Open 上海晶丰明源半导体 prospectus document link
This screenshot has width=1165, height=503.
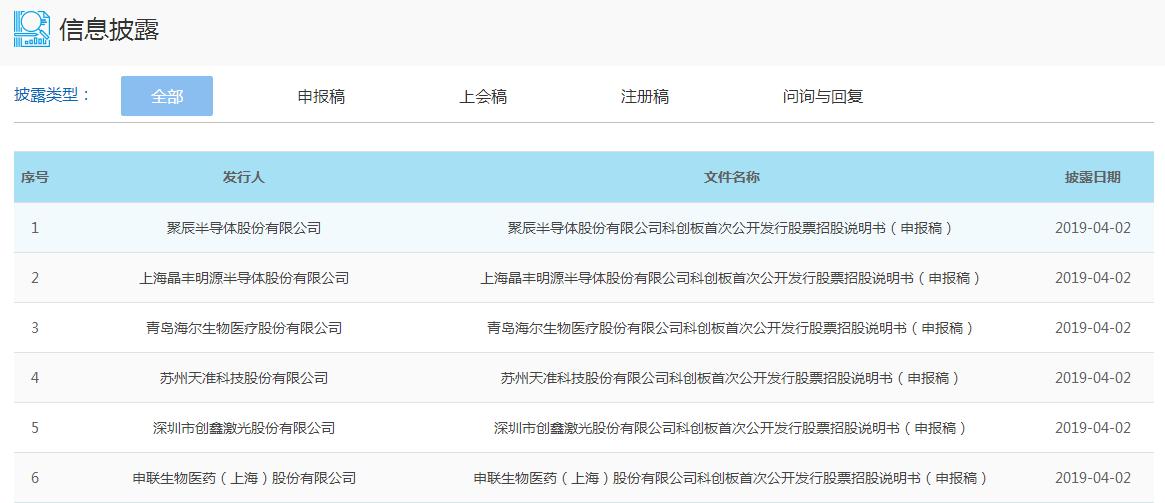[730, 278]
